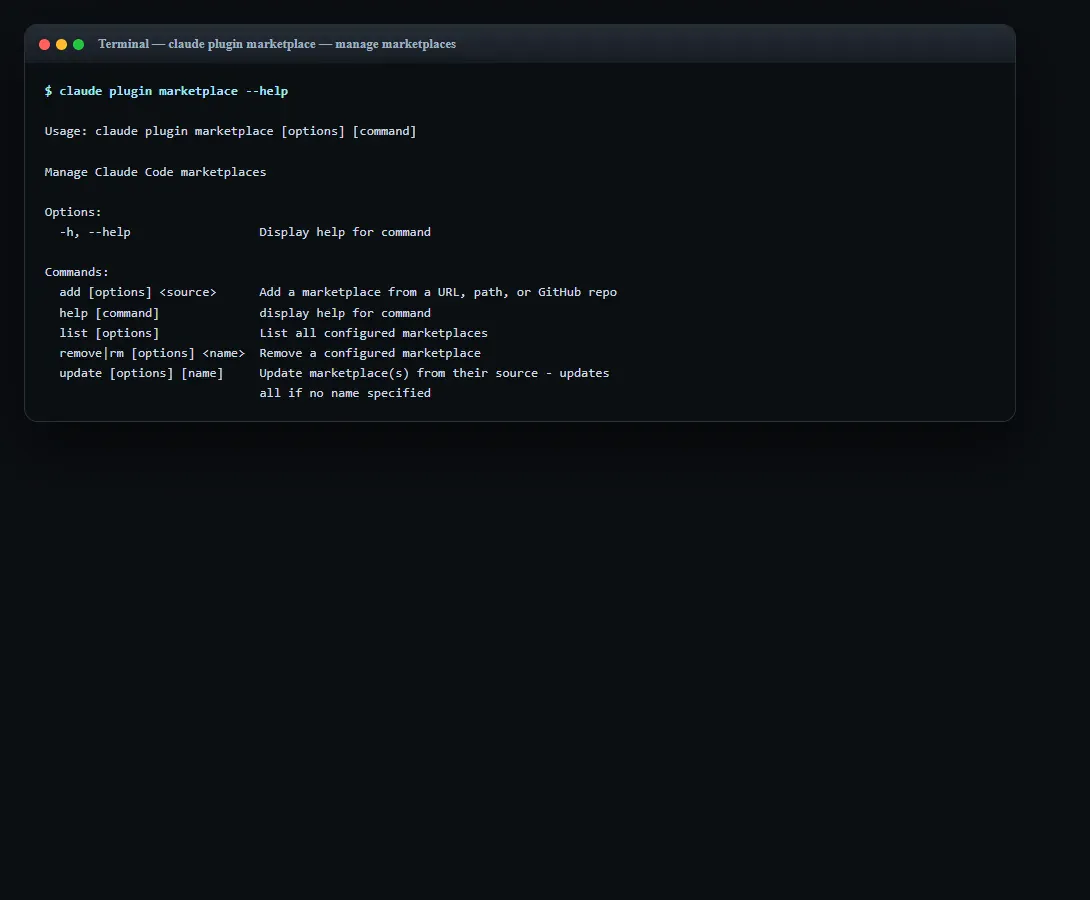Image resolution: width=1090 pixels, height=900 pixels.
Task: Click the yellow minimize dot
Action: pyautogui.click(x=61, y=44)
